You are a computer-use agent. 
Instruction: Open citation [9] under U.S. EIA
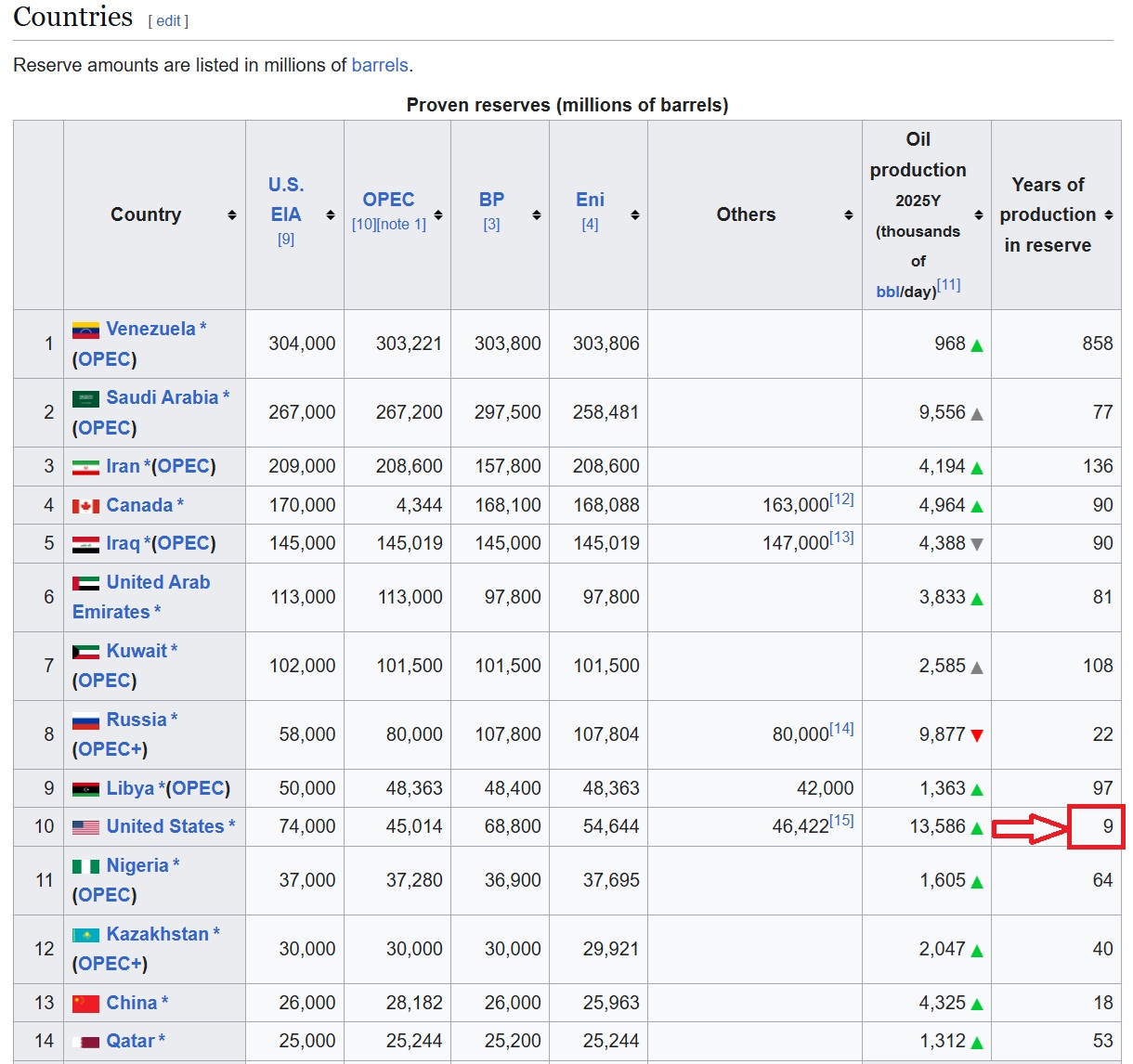pyautogui.click(x=286, y=240)
